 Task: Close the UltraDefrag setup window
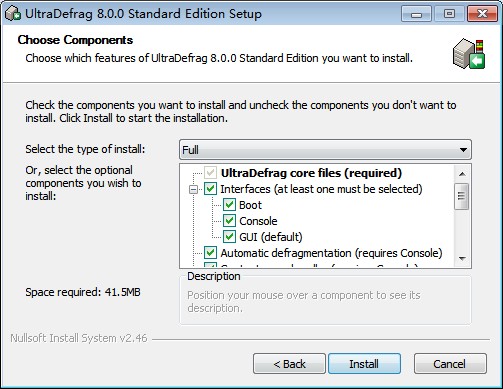pos(482,14)
